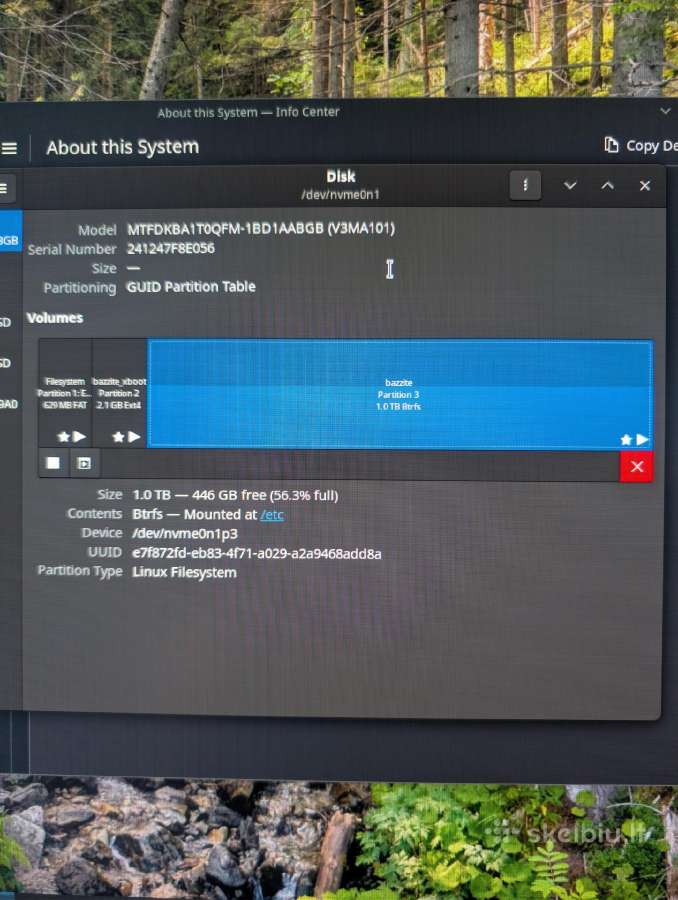Click play arrow icon on Partition 1
Screen dimensions: 678x900
click(x=80, y=437)
